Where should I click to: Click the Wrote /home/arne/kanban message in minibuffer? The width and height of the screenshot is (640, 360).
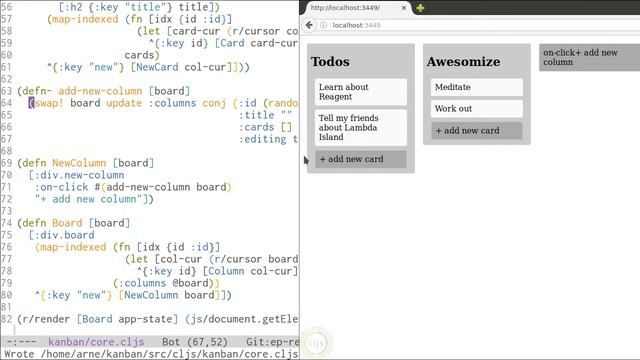click(151, 354)
